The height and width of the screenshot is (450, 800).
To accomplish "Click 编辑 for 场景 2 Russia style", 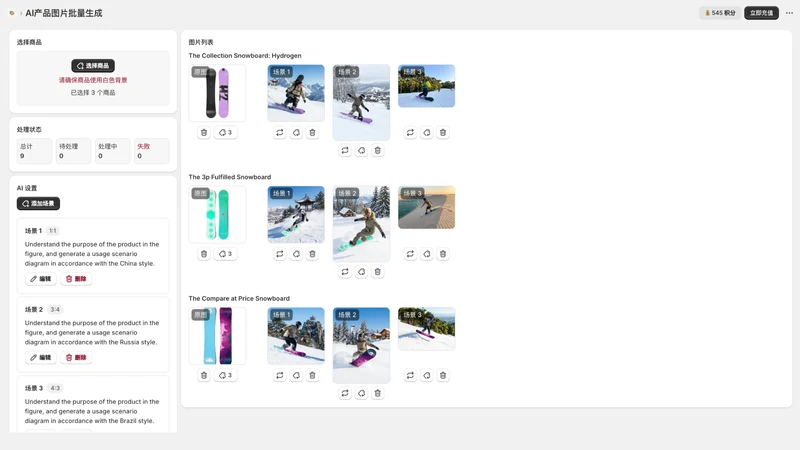I will 40,358.
